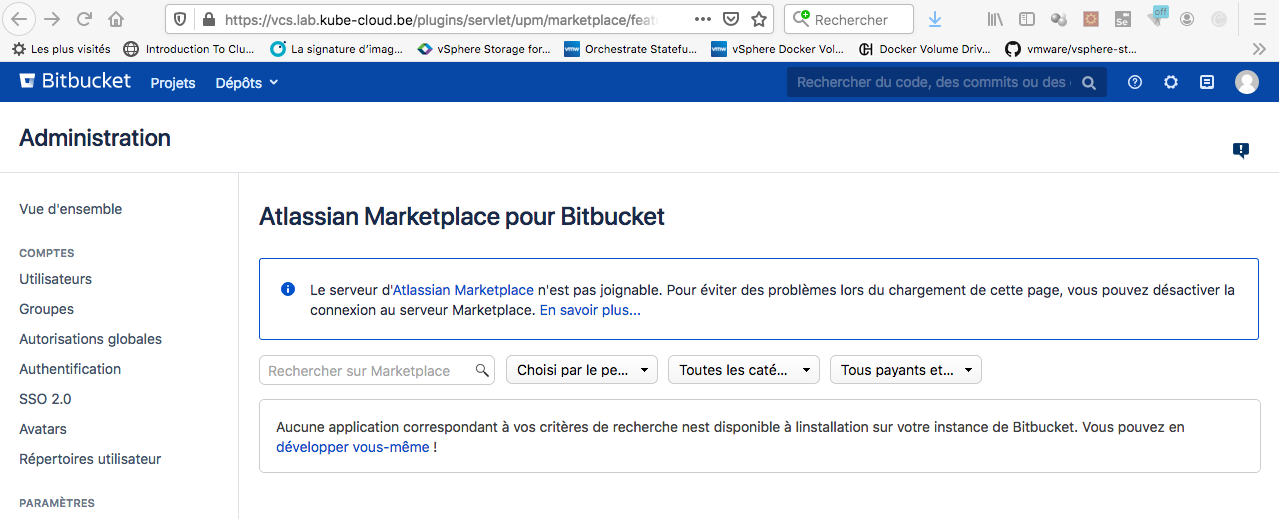This screenshot has height=519, width=1279.
Task: Toggle the Firefox sidebar icon
Action: 1027,19
